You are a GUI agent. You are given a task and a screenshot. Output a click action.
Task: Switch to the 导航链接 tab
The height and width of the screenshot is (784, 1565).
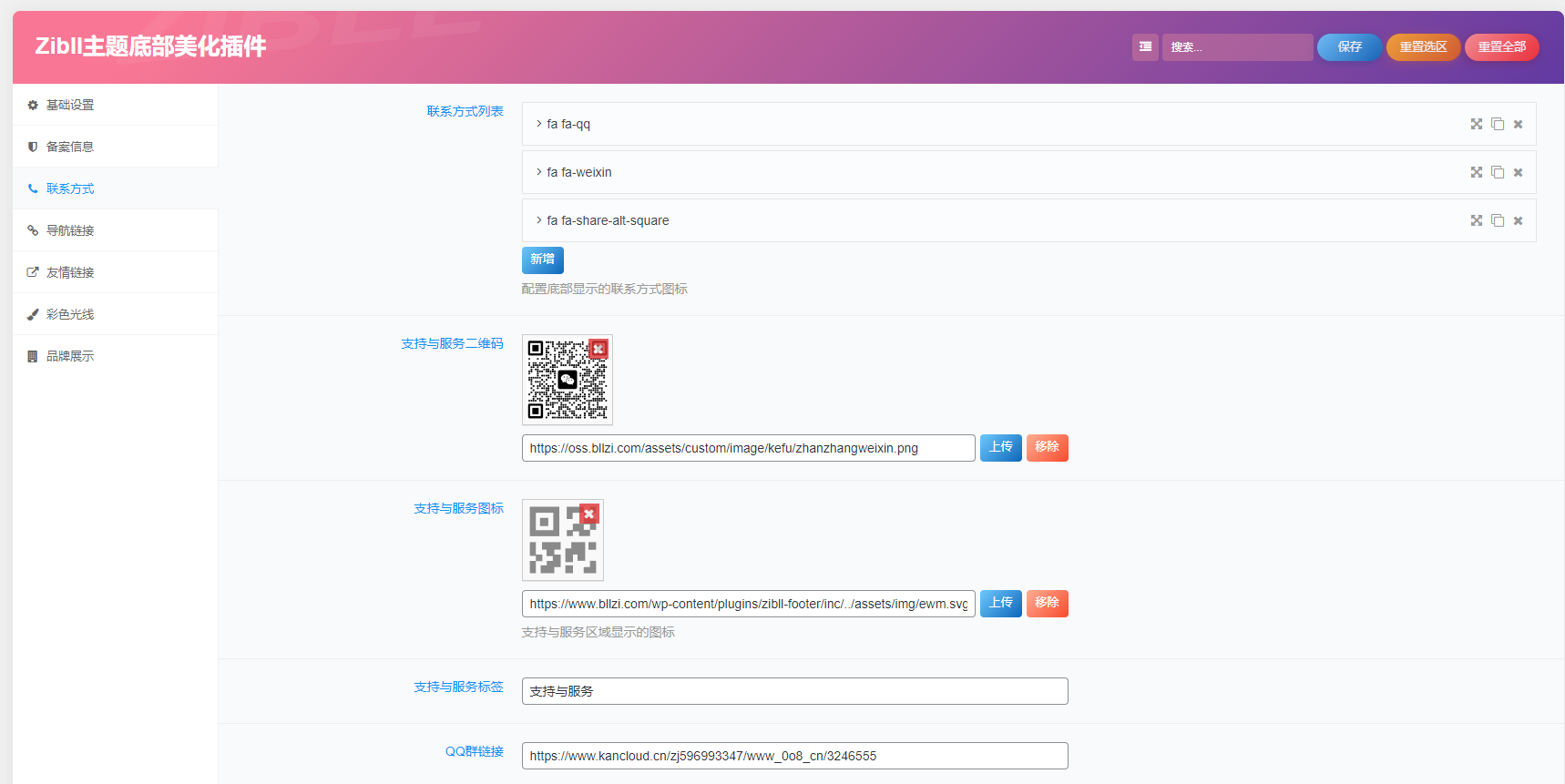[116, 230]
